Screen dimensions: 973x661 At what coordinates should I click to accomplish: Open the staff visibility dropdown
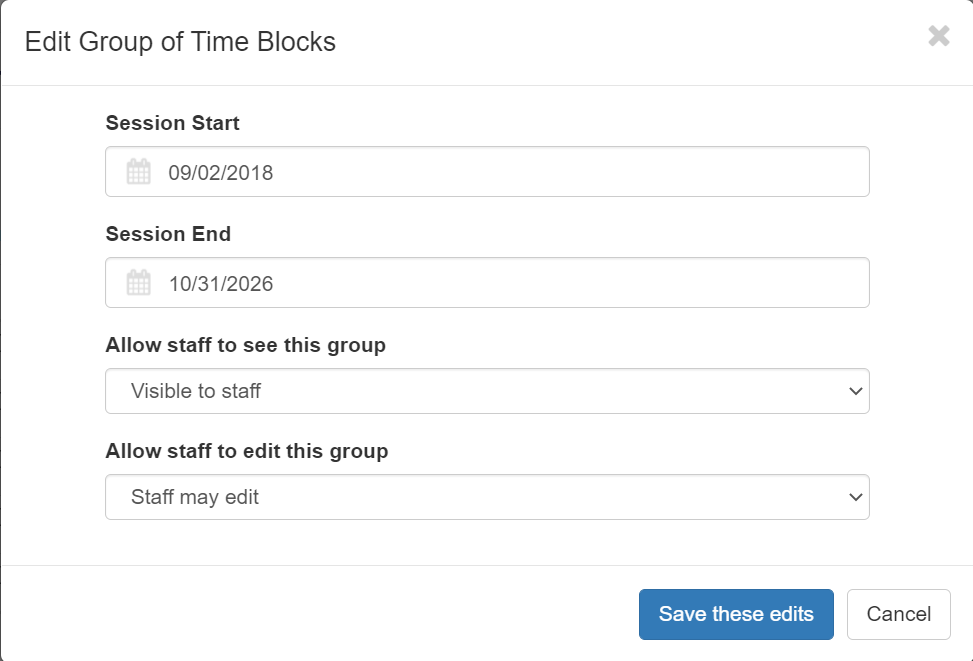pyautogui.click(x=487, y=391)
